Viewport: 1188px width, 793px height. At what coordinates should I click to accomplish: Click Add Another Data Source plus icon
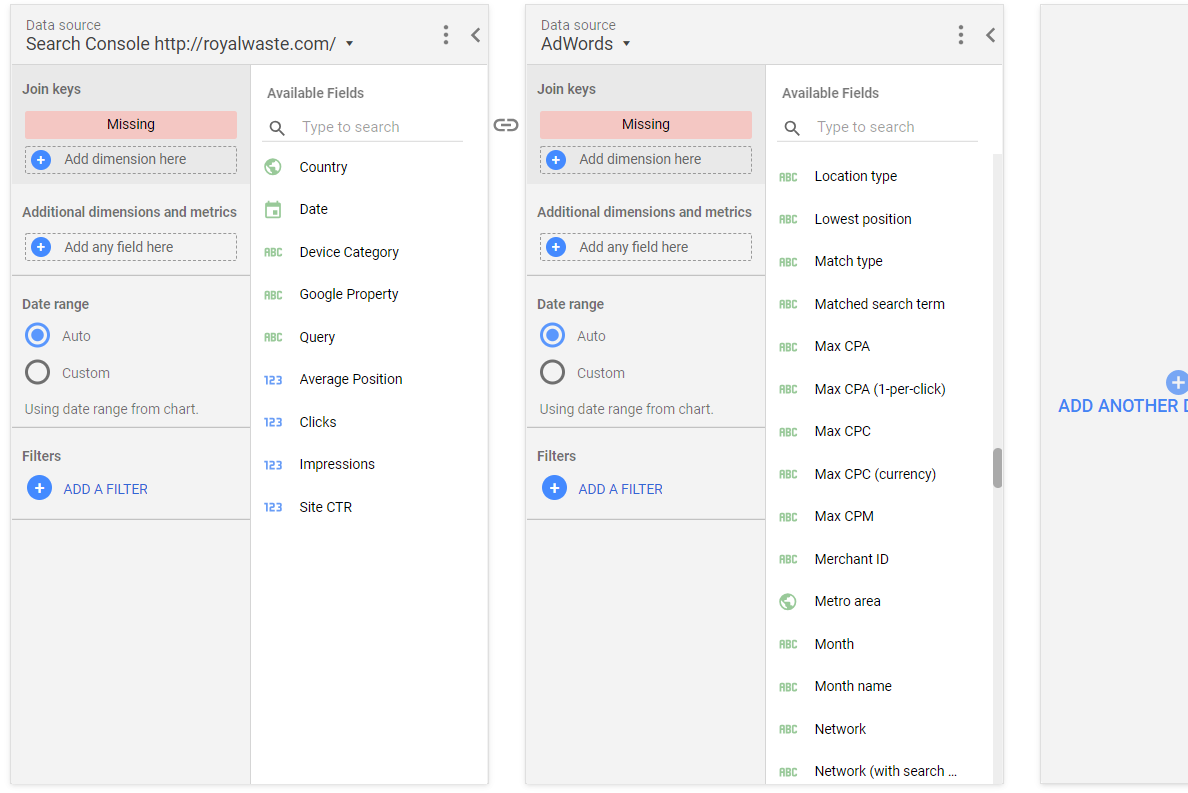pyautogui.click(x=1177, y=382)
